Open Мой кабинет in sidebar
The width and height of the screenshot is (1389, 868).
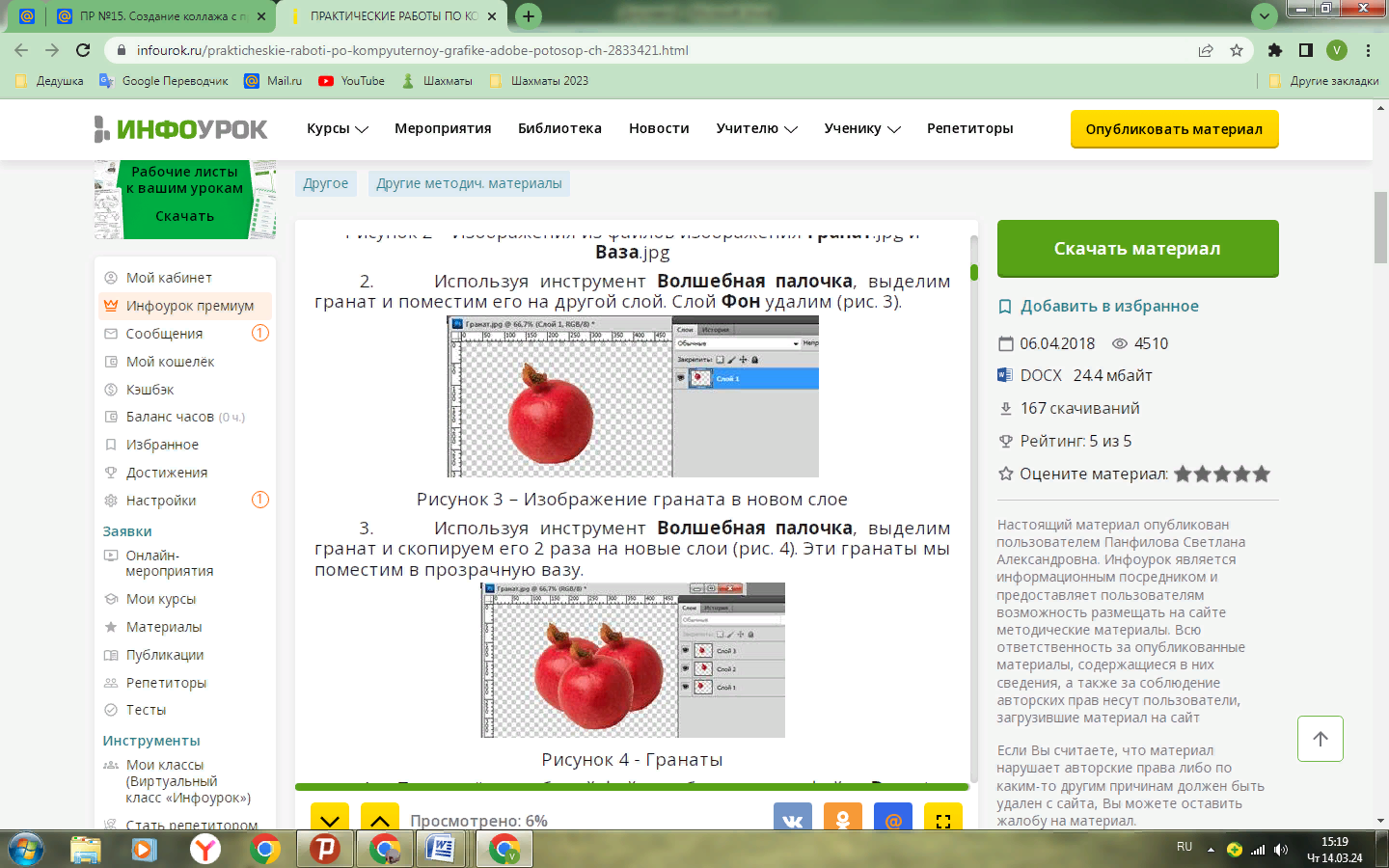pyautogui.click(x=169, y=278)
